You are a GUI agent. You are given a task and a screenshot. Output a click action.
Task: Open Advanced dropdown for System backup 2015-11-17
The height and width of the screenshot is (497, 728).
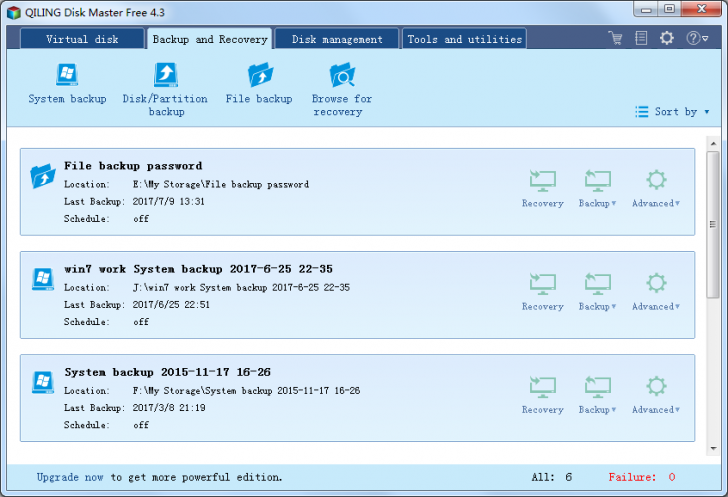point(656,395)
